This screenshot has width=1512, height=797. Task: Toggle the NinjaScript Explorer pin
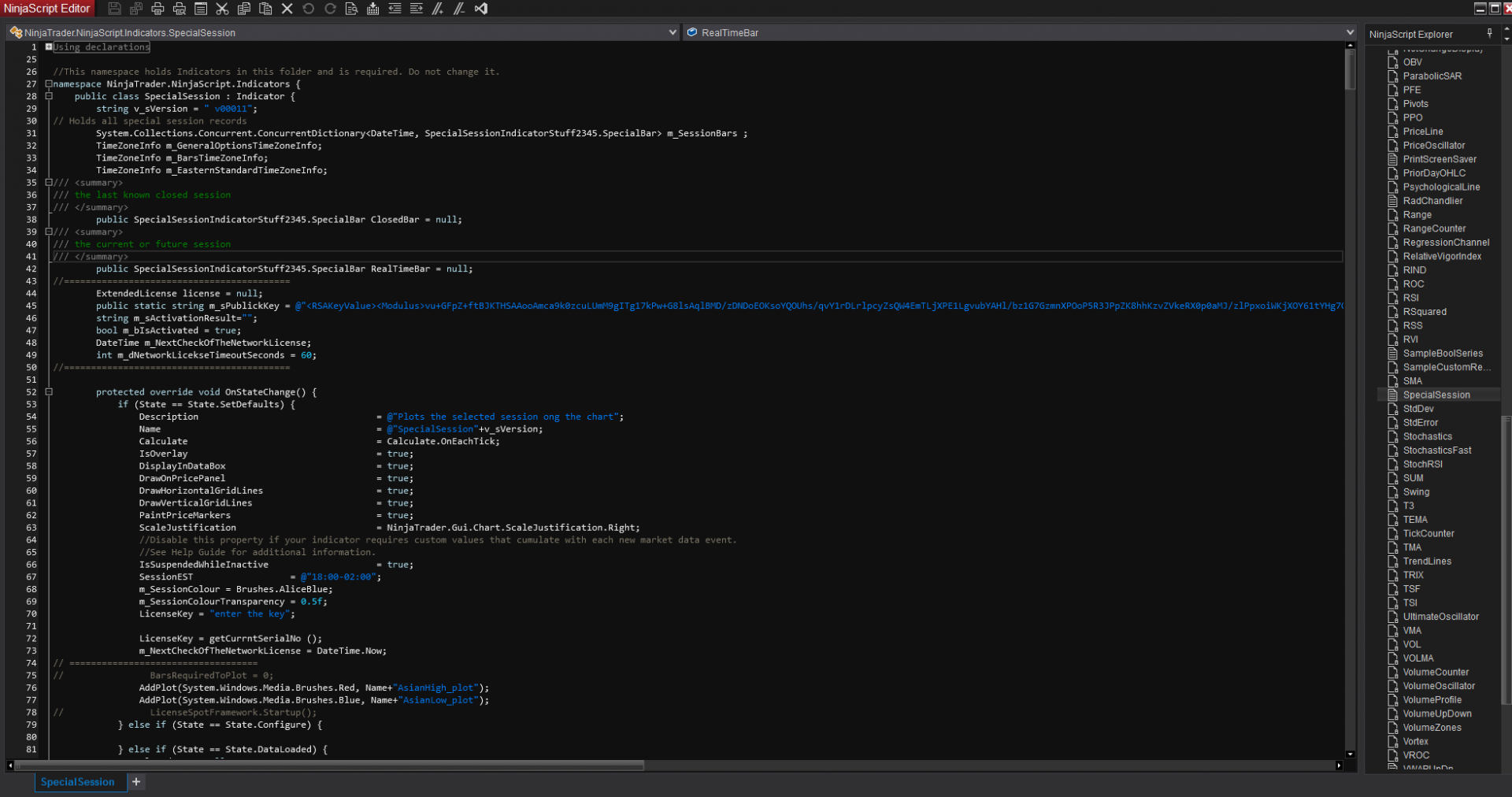point(1489,33)
